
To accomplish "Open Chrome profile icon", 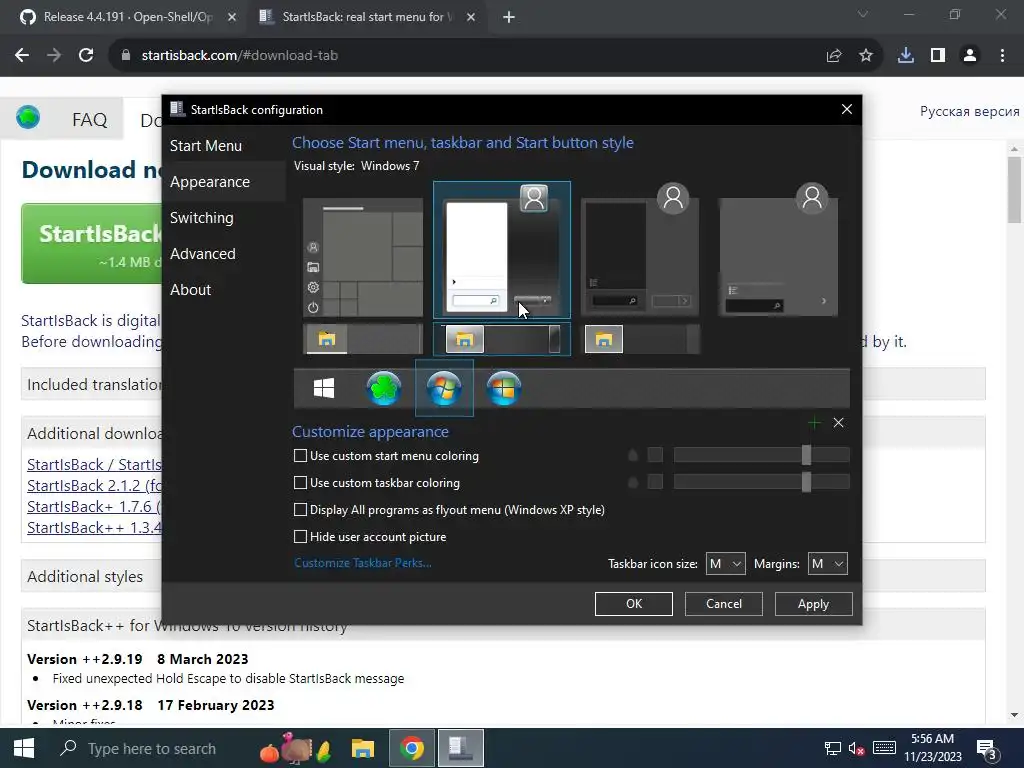I will tap(970, 56).
